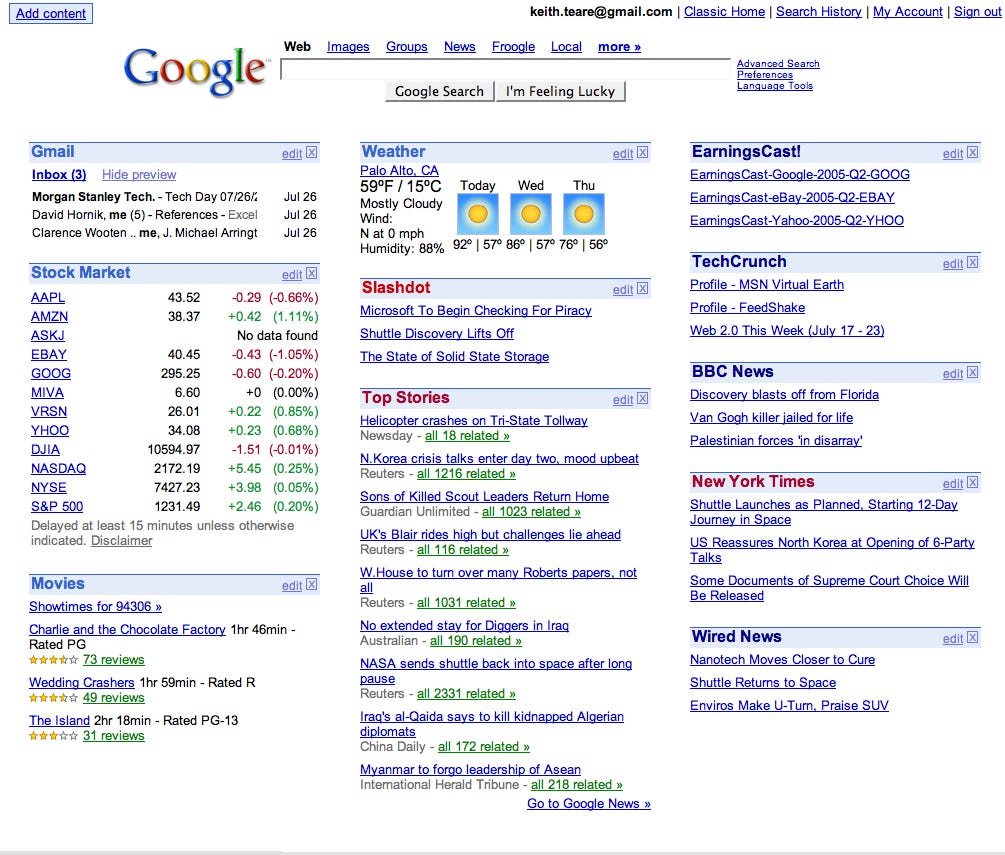The image size is (1005, 855).
Task: Click the Wed sunny weather icon
Action: pos(531,214)
